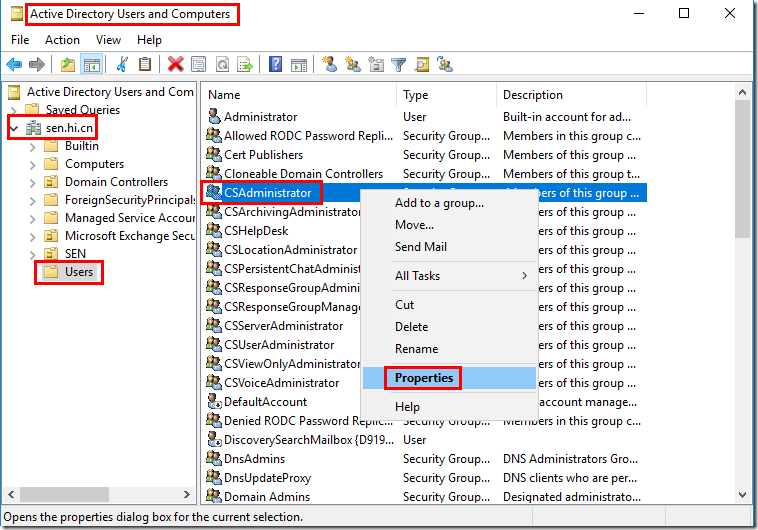Open the Action menu
The height and width of the screenshot is (530, 758).
(x=62, y=40)
